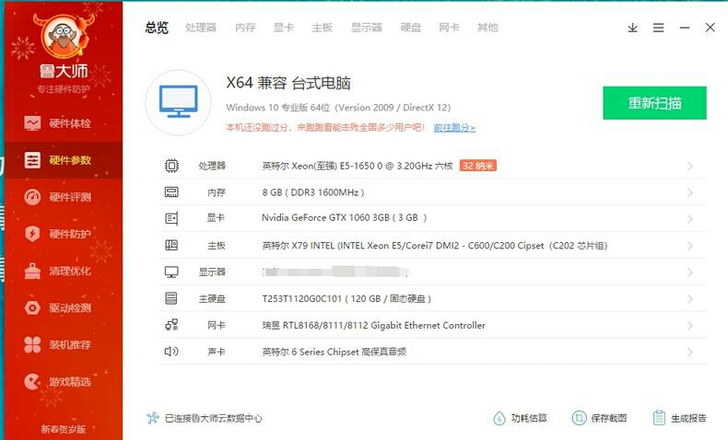Click the Xeon E5-1650 processor text
This screenshot has height=440, width=728.
[357, 166]
